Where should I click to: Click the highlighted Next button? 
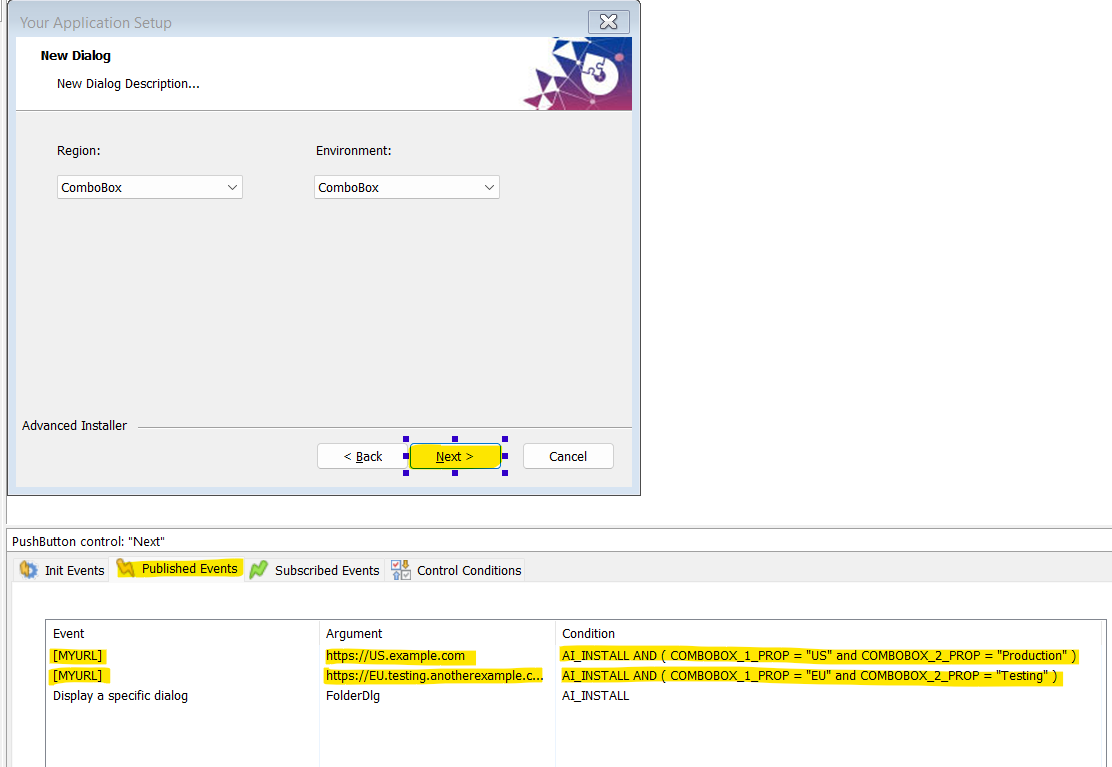pos(455,456)
